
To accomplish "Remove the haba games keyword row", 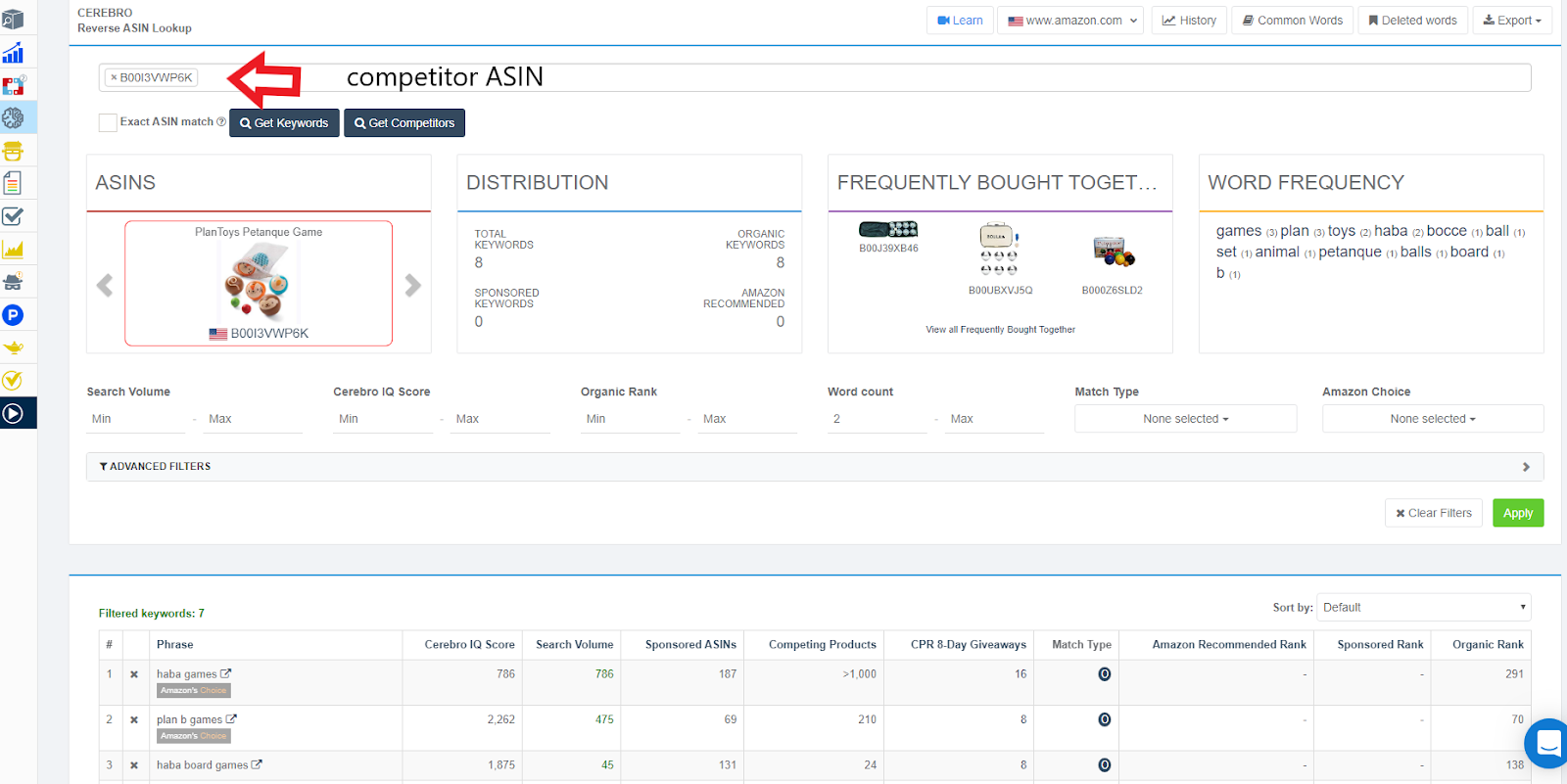I will point(134,674).
